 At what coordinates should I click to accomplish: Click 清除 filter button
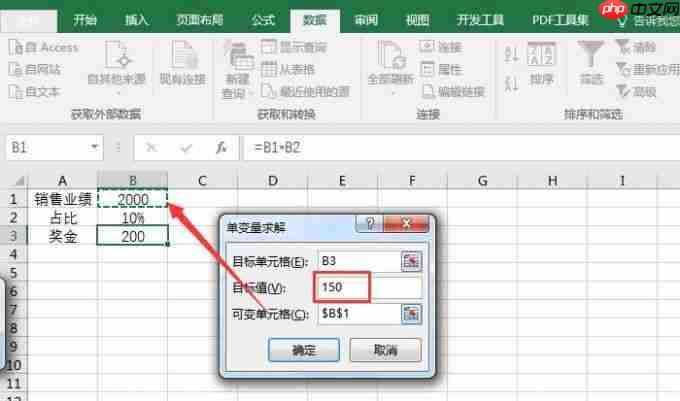636,47
